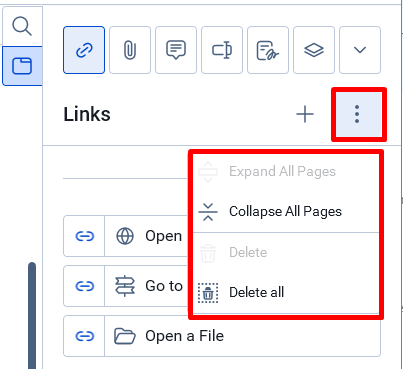Open the Form Fields panel icon
Viewport: 403px width, 369px height.
[x=222, y=50]
